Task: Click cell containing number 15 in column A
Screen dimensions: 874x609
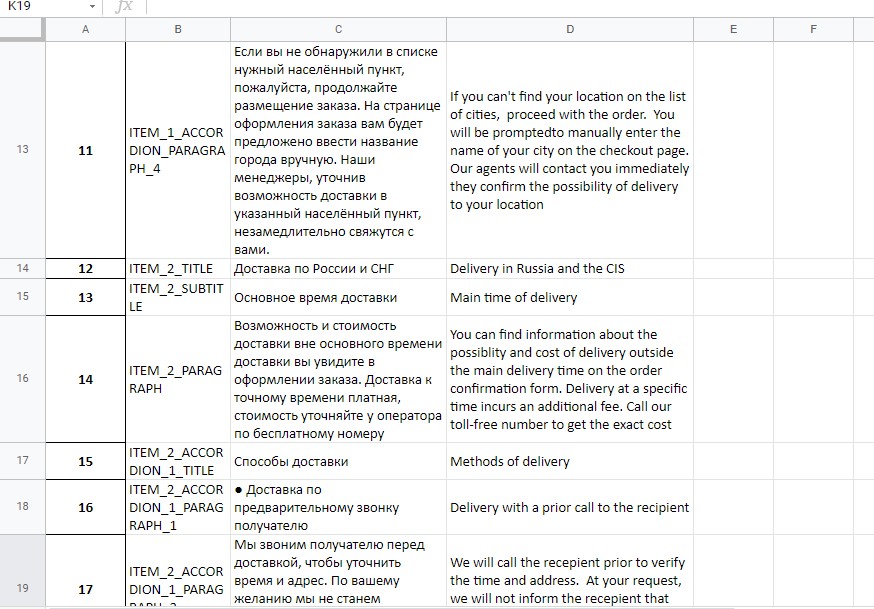Action: pos(85,461)
